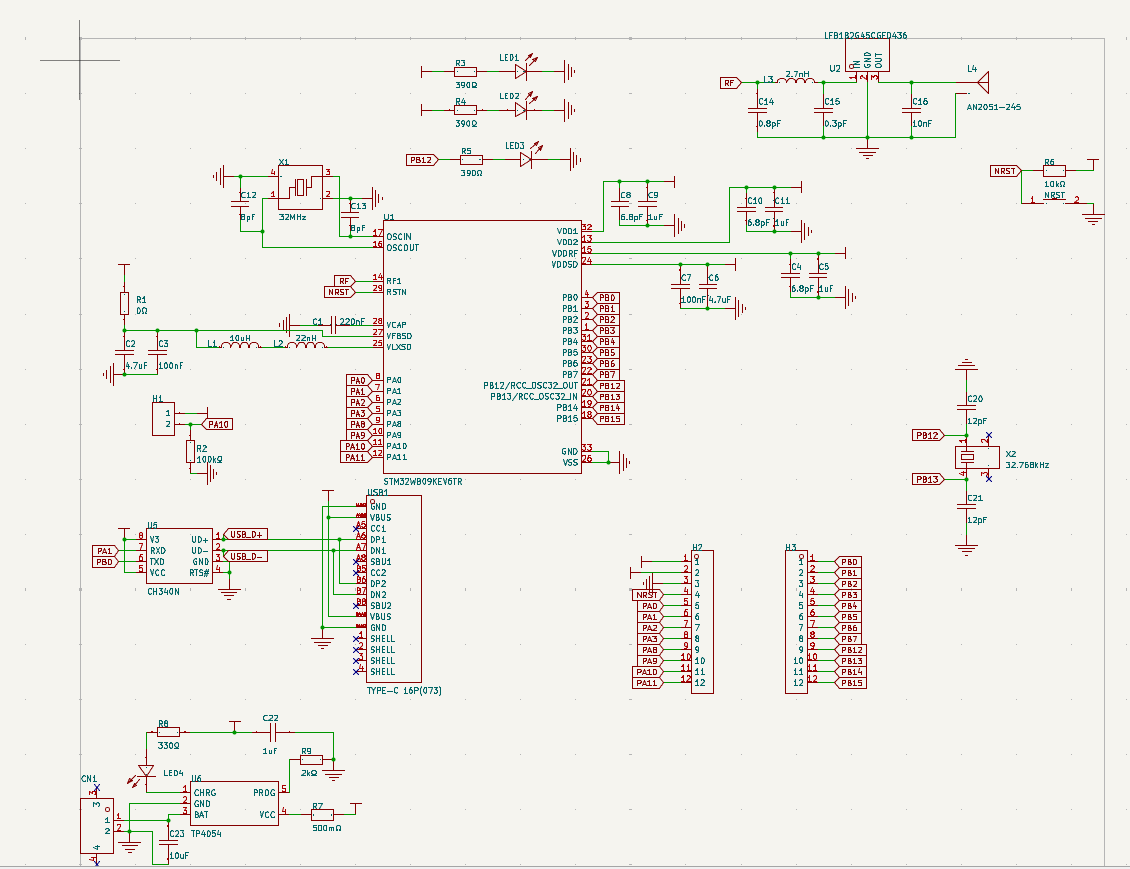Pick the LED3 diode symbol

pyautogui.click(x=524, y=159)
